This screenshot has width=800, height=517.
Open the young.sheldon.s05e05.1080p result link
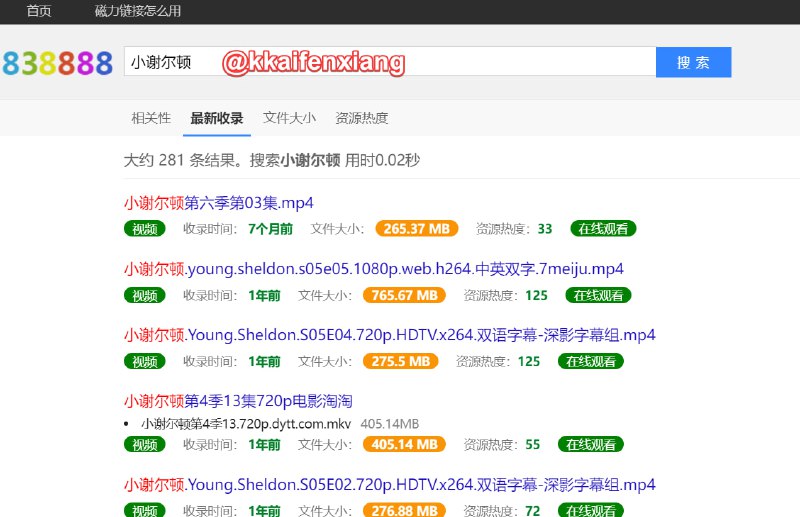point(373,269)
